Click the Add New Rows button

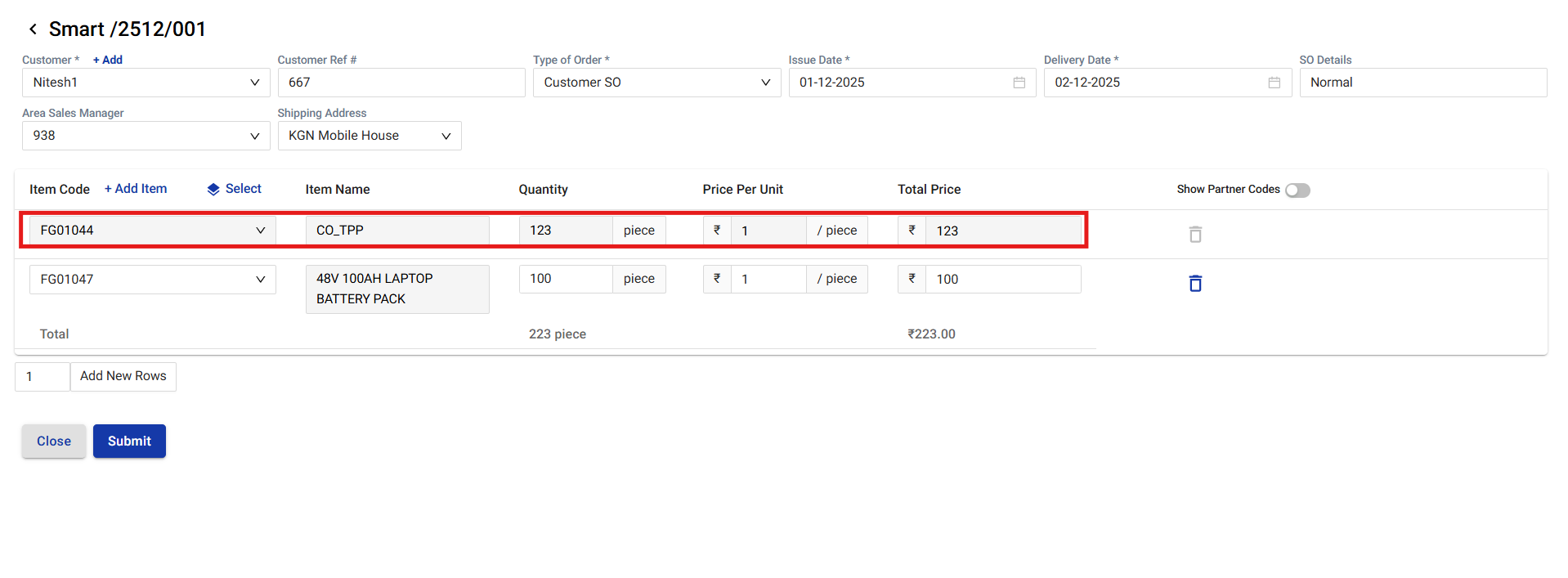[x=123, y=376]
